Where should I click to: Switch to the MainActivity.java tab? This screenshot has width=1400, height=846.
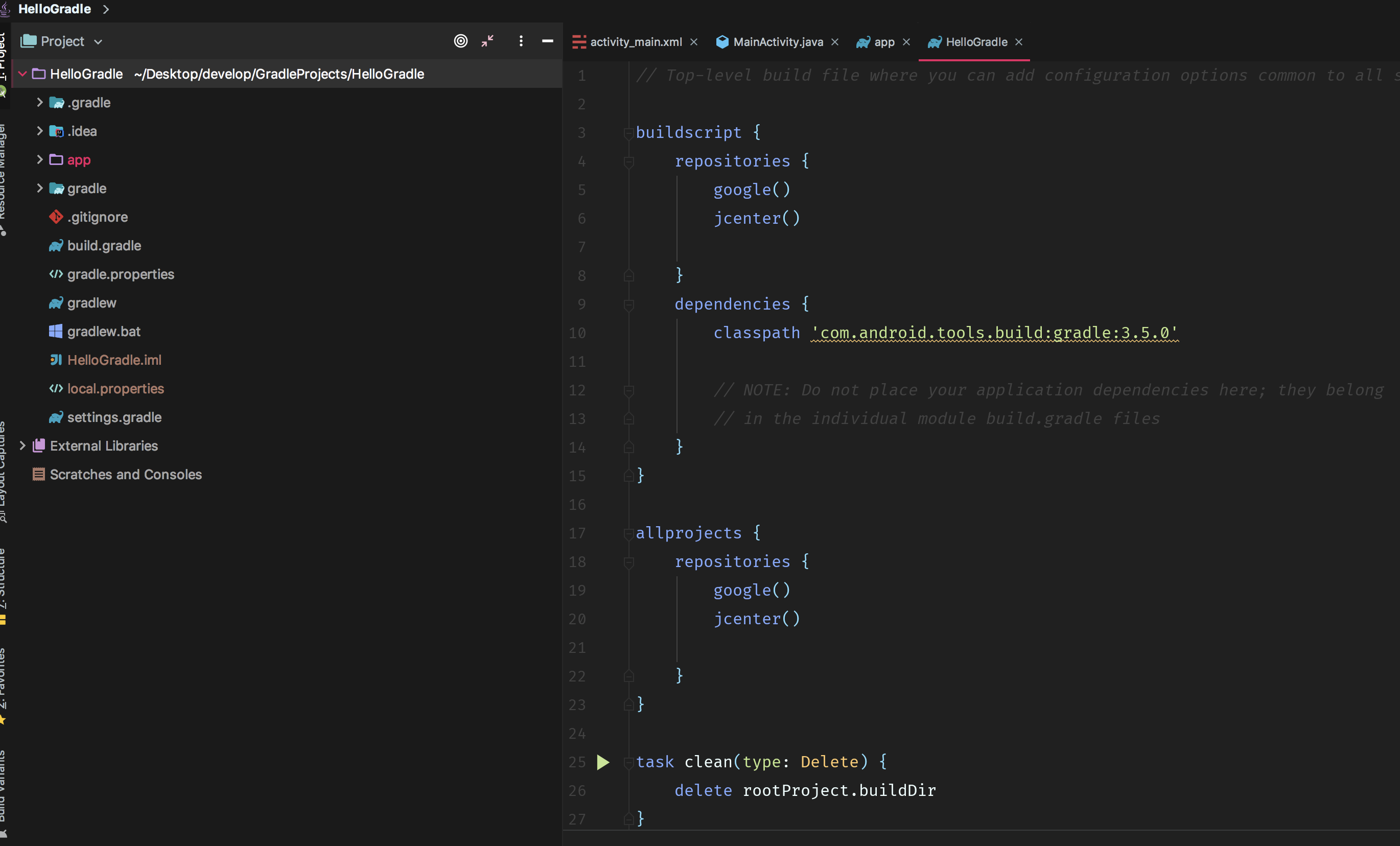point(777,42)
